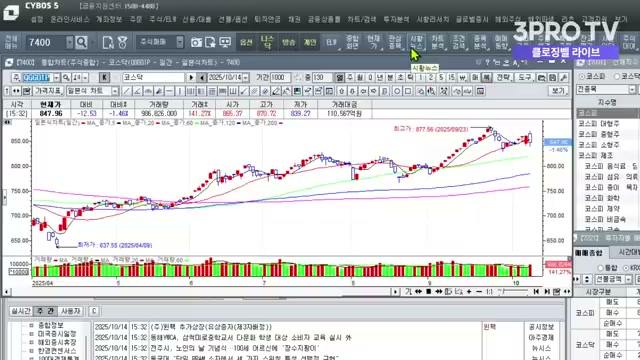This screenshot has width=640, height=360.
Task: Click the K button in chart toolbar
Action: (104, 77)
